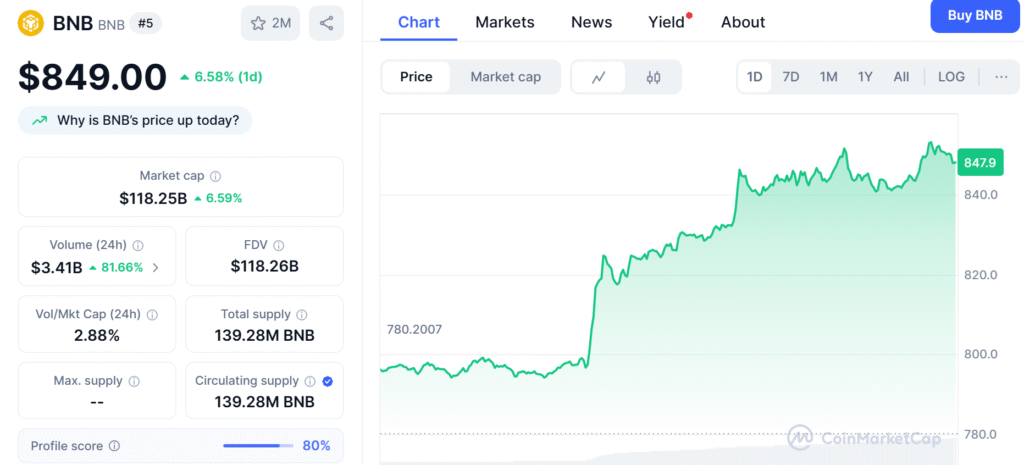Open "Why is BNB's price up today?"
This screenshot has height=465, width=1024.
click(136, 120)
